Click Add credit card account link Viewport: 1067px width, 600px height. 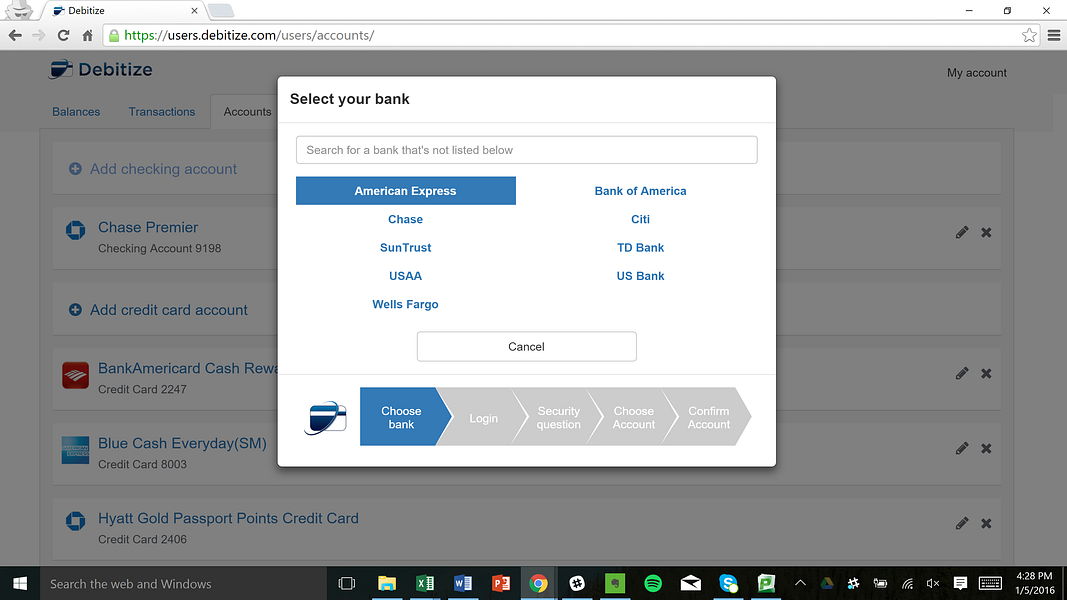coord(169,310)
